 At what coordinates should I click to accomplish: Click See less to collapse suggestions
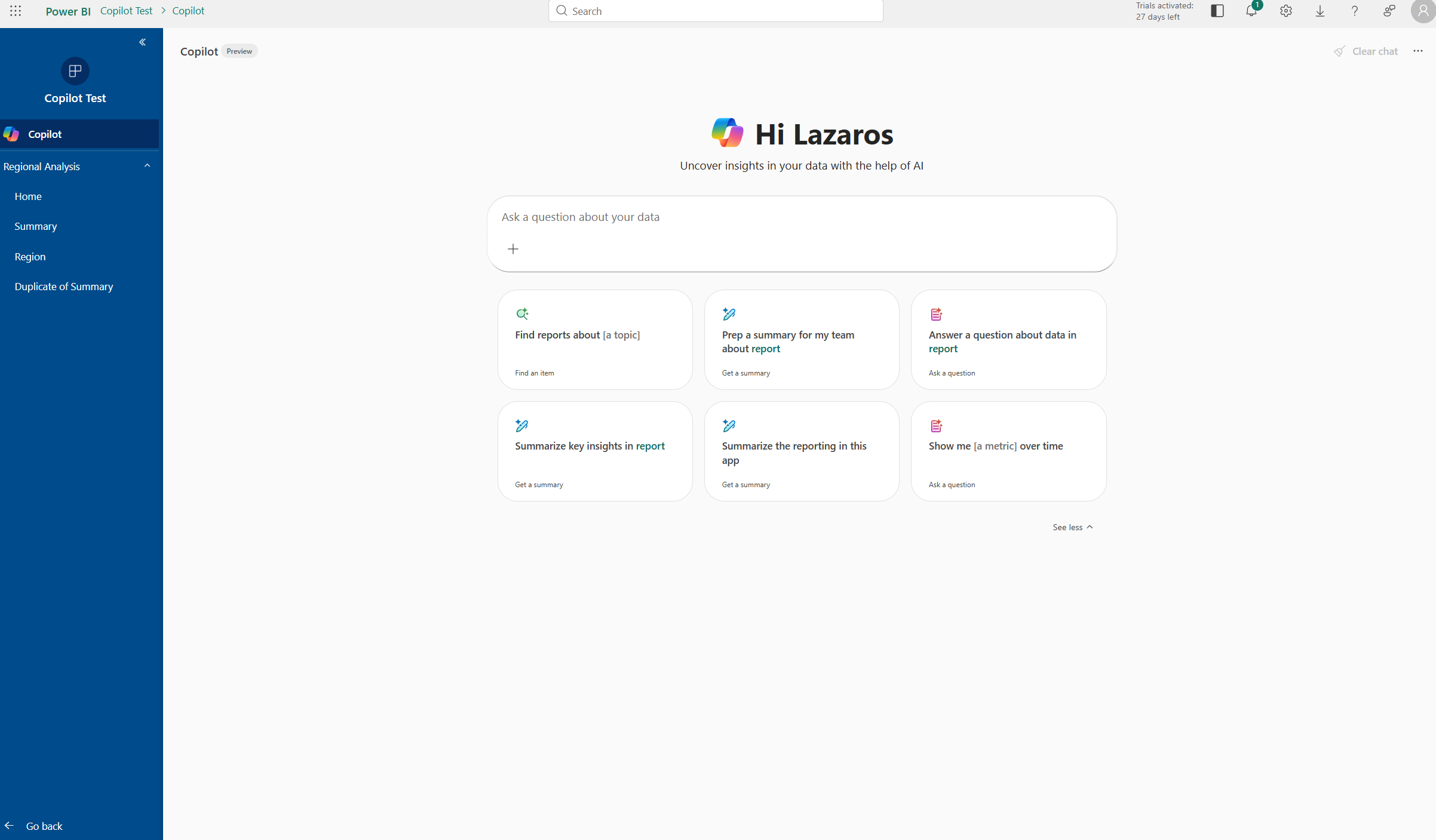pyautogui.click(x=1072, y=527)
